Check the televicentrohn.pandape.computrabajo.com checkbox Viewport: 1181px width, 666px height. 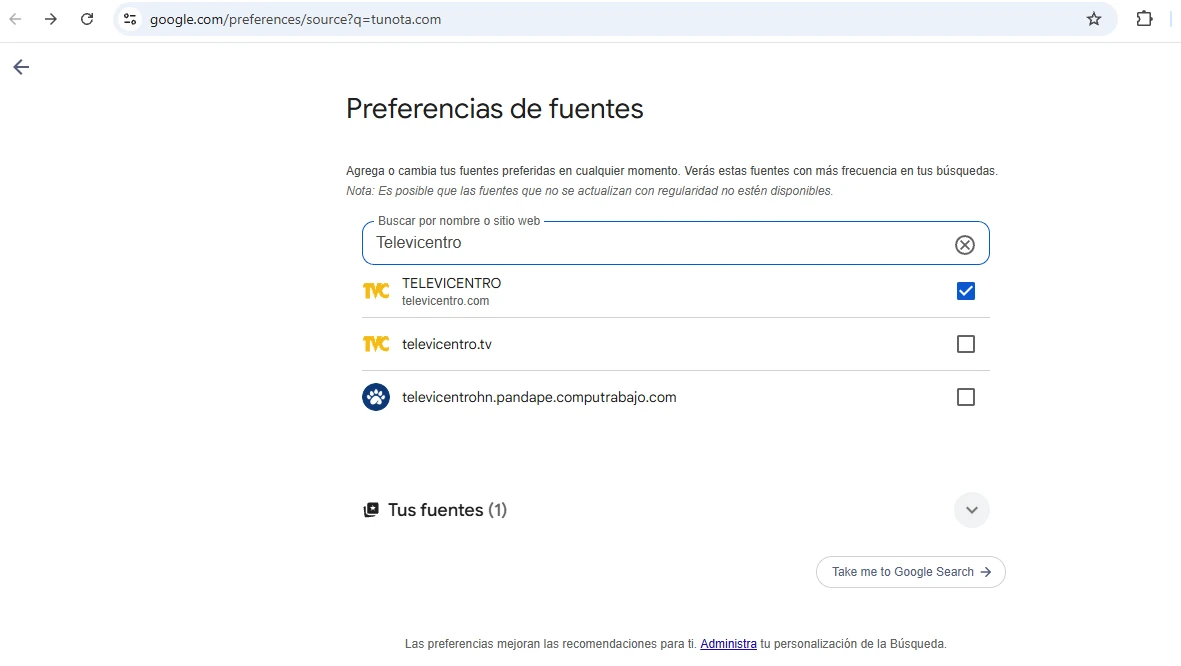(966, 397)
